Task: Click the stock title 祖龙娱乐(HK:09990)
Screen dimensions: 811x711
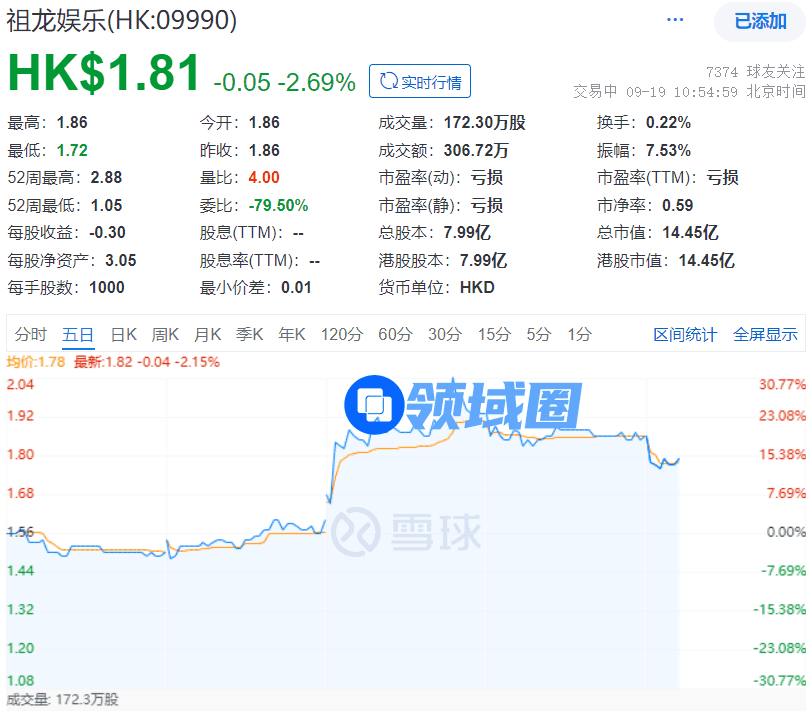Action: click(122, 21)
